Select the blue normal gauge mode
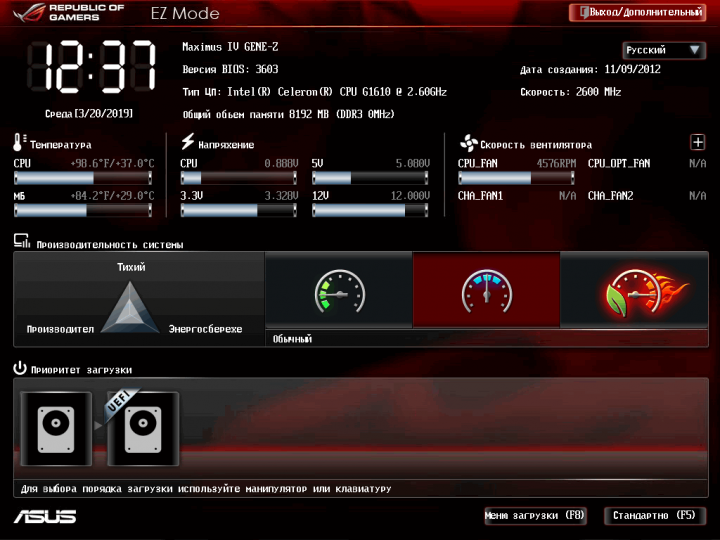 point(486,290)
